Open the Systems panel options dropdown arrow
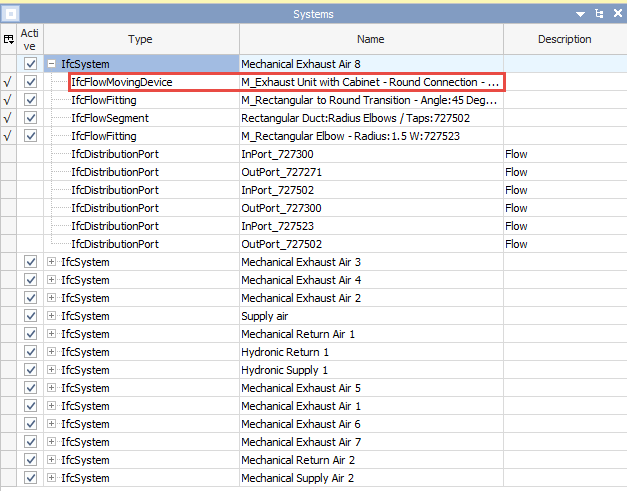The image size is (627, 491). (581, 14)
